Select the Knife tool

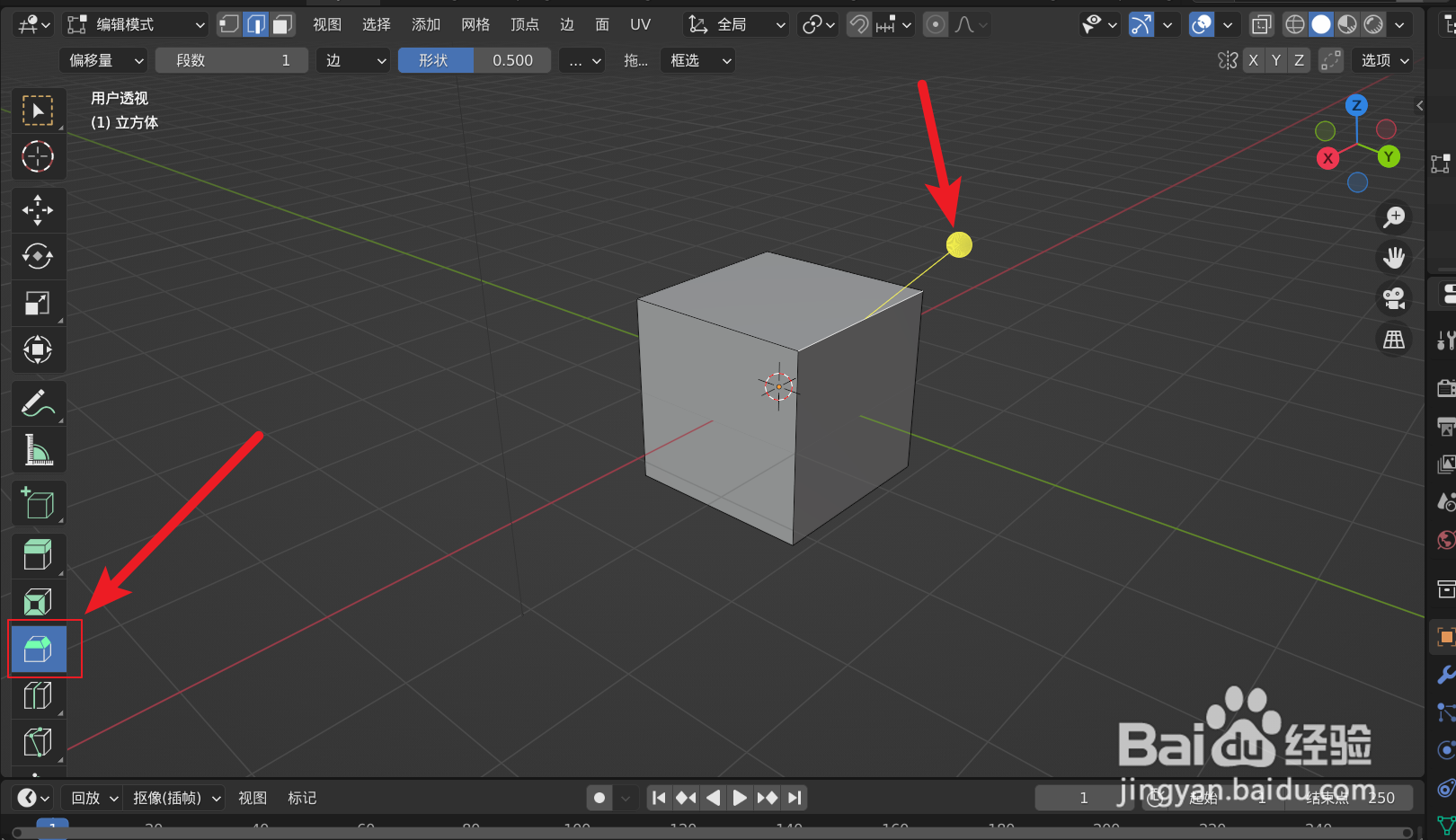pyautogui.click(x=38, y=742)
